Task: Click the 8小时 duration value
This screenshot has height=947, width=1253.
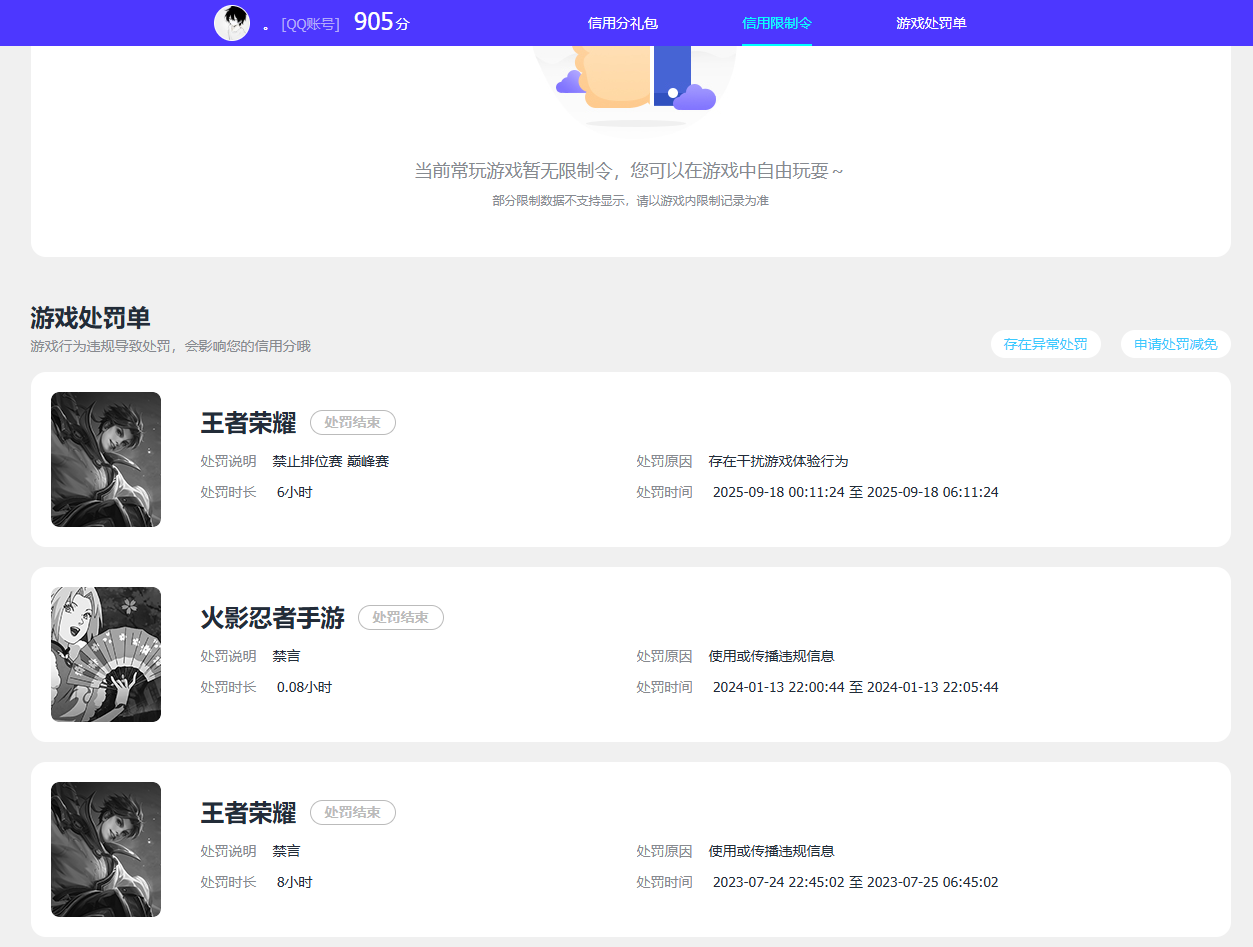Action: pyautogui.click(x=295, y=882)
